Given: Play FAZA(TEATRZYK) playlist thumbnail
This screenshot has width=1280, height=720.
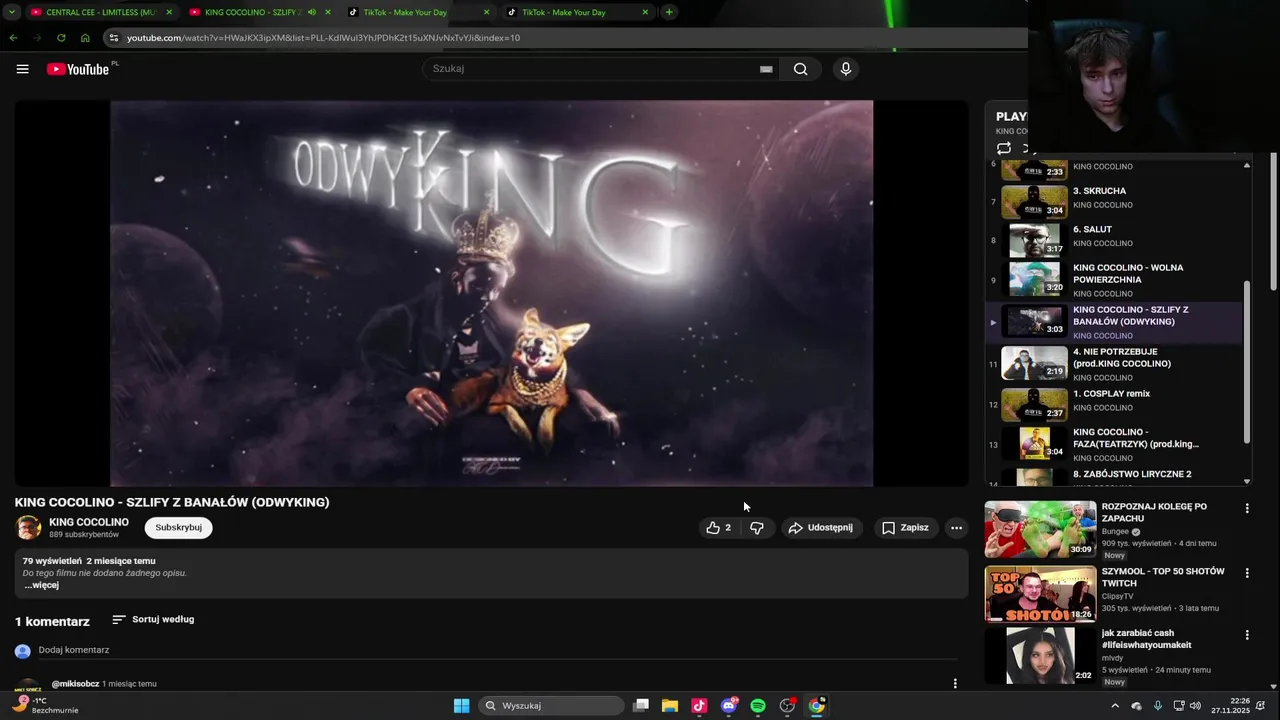Looking at the screenshot, I should [x=1035, y=443].
